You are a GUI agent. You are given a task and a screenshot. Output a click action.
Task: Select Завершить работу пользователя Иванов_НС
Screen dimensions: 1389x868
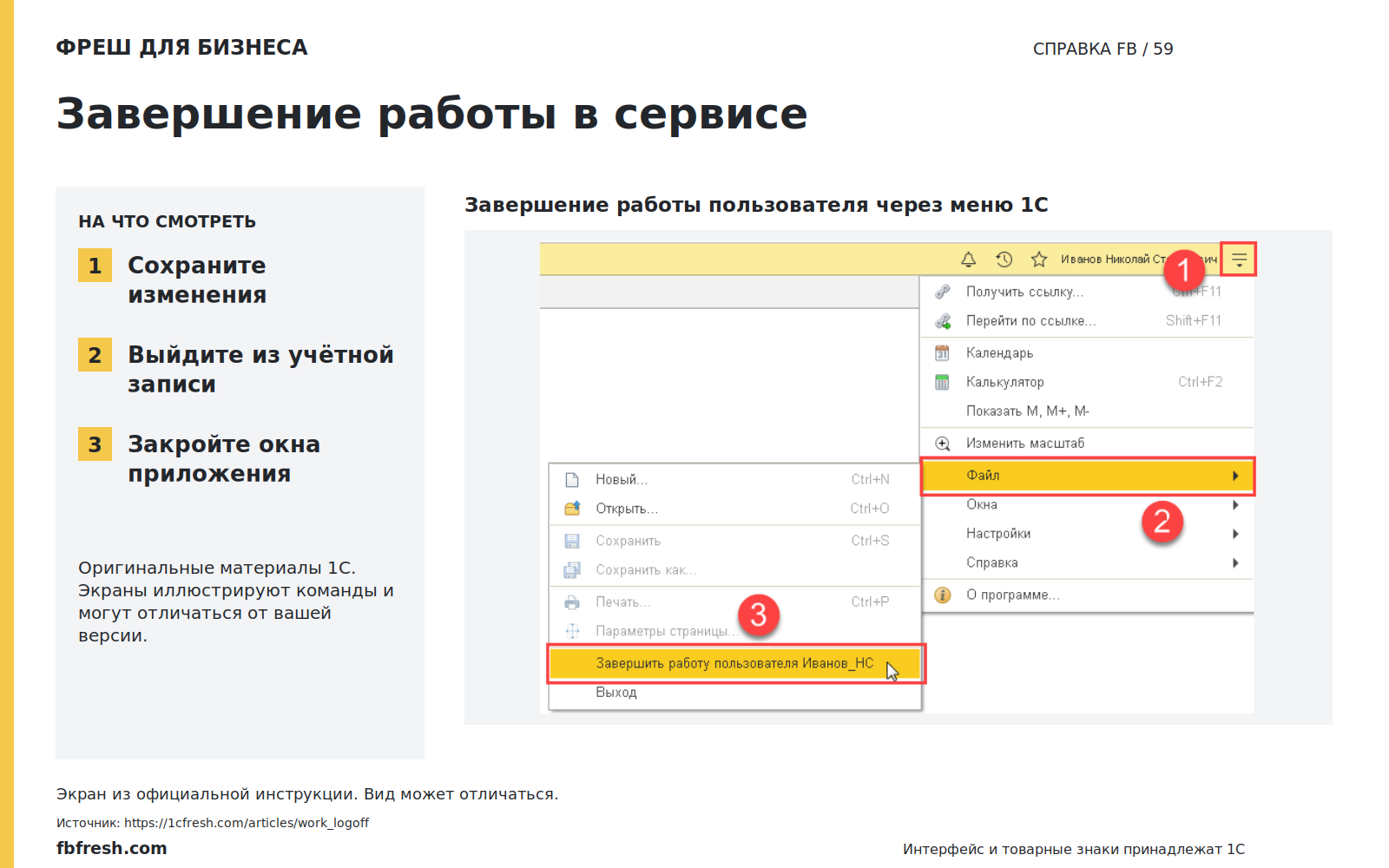734,663
